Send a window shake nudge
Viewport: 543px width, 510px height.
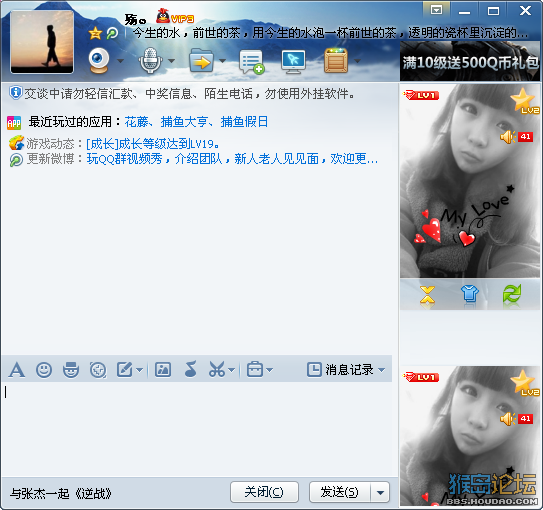(98, 370)
